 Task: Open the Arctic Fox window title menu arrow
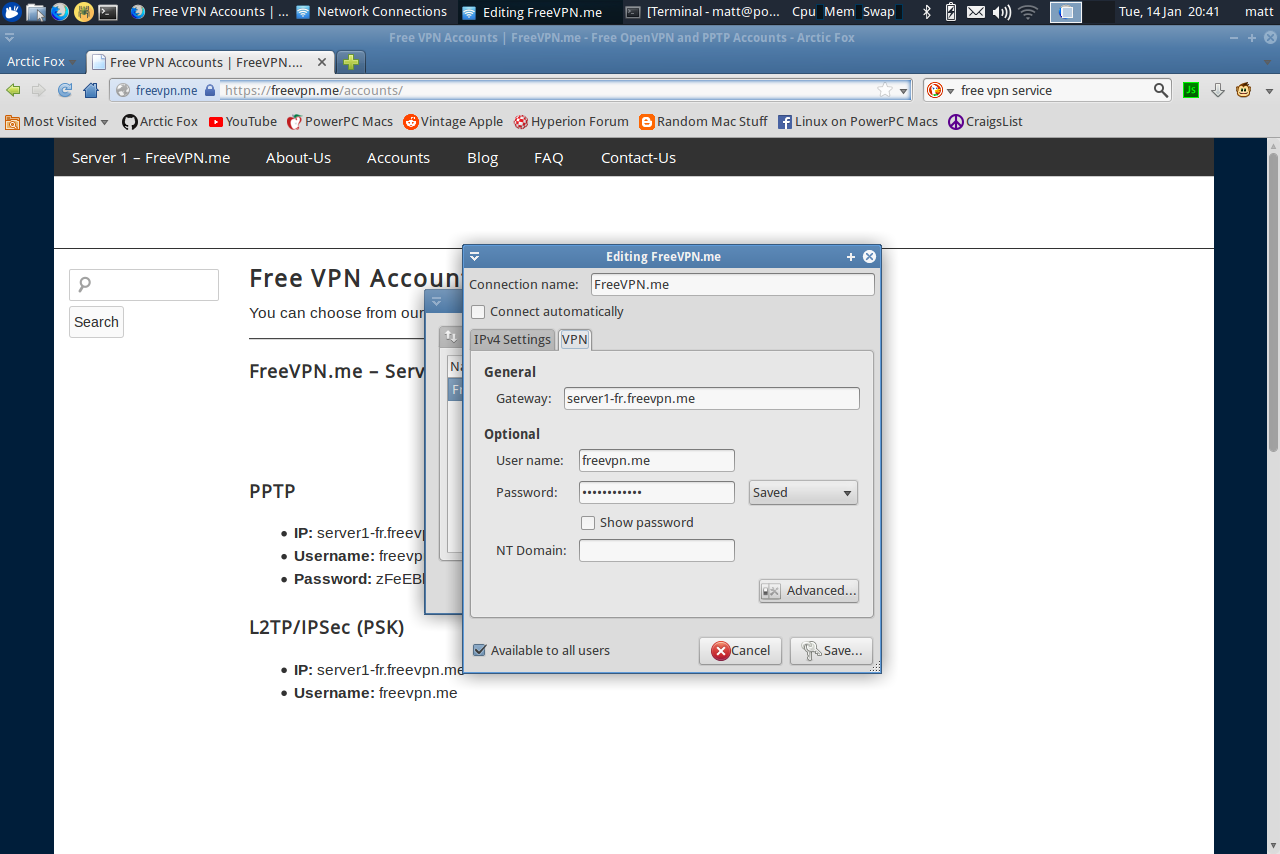tap(9, 38)
